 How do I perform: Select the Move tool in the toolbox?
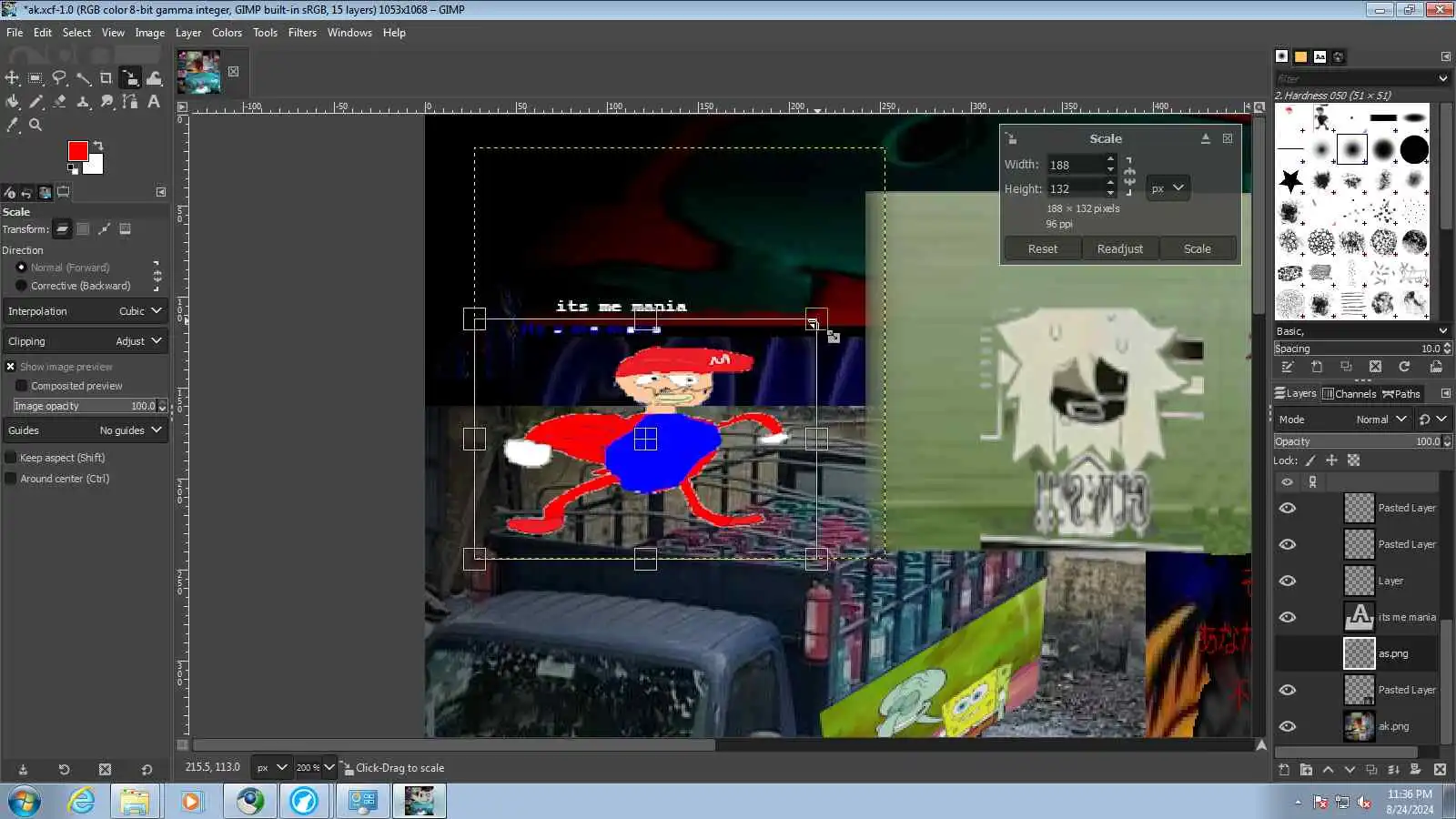click(x=12, y=78)
